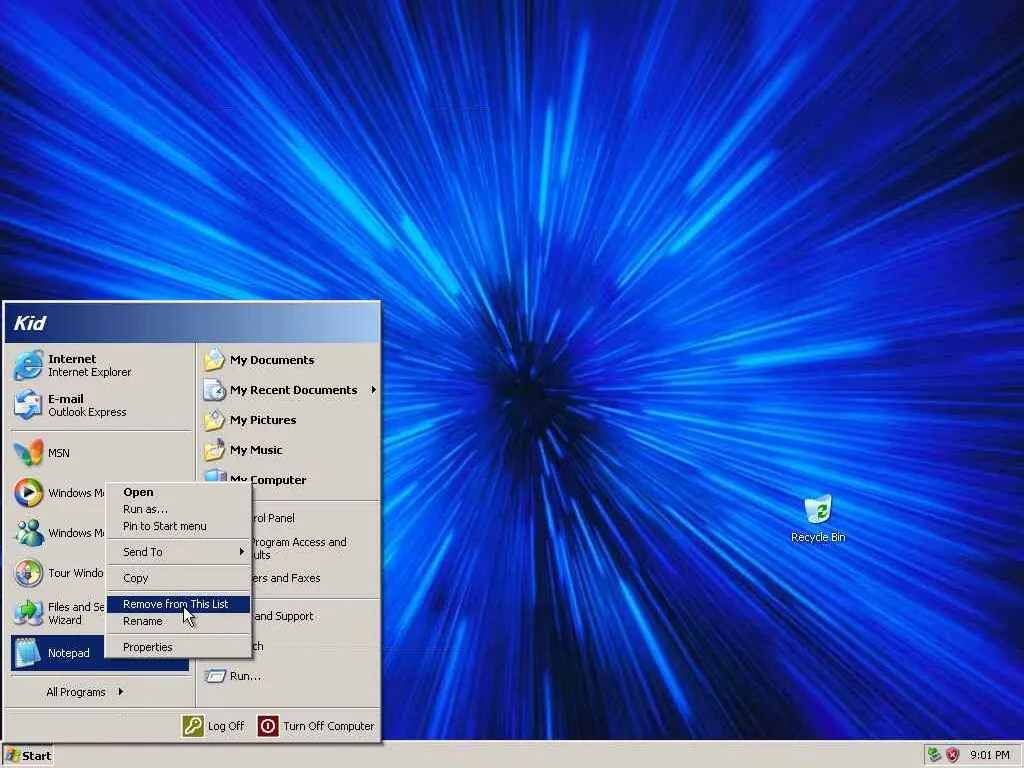Image resolution: width=1024 pixels, height=768 pixels.
Task: Click Log Off label
Action: tap(225, 726)
